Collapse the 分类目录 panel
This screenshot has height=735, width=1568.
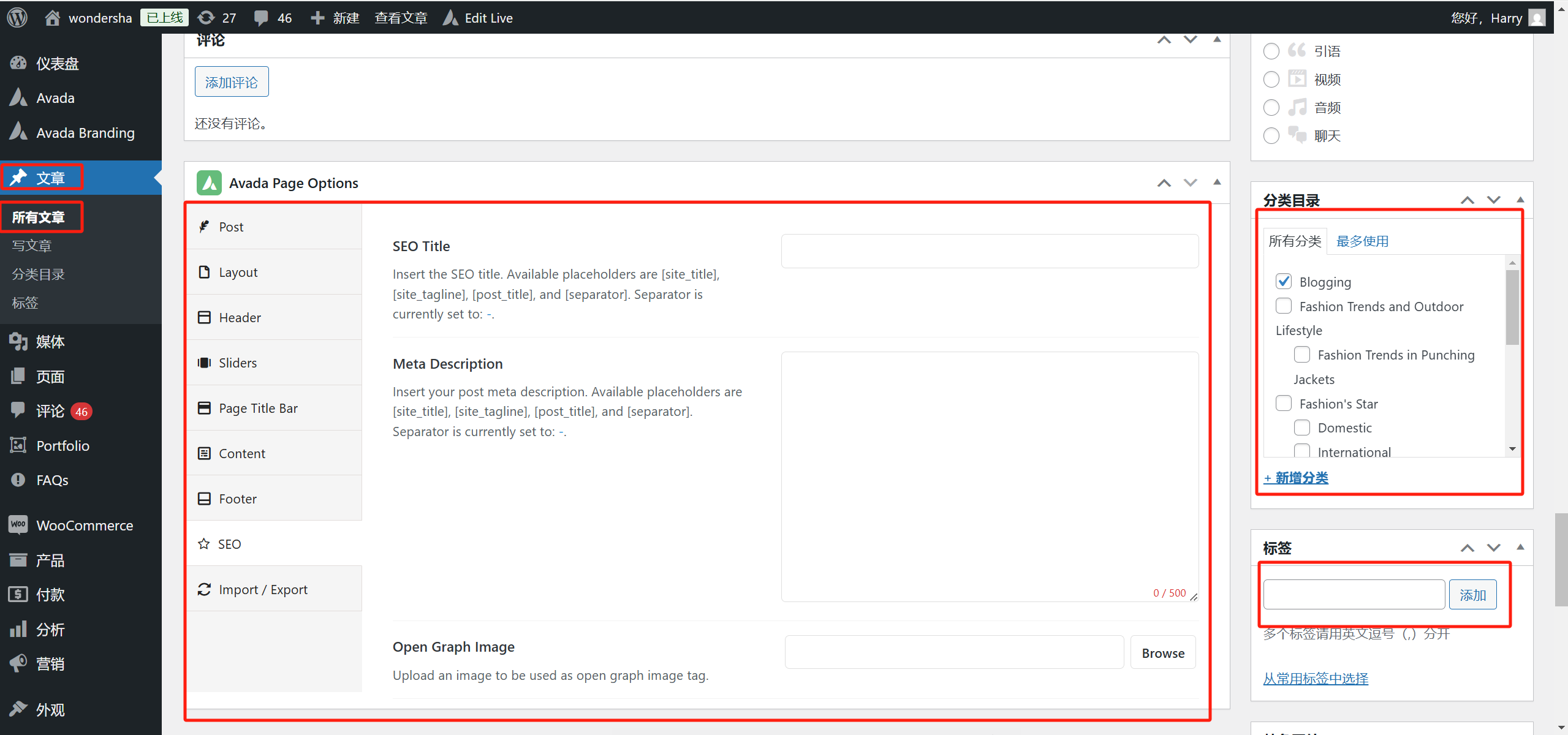pyautogui.click(x=1520, y=199)
